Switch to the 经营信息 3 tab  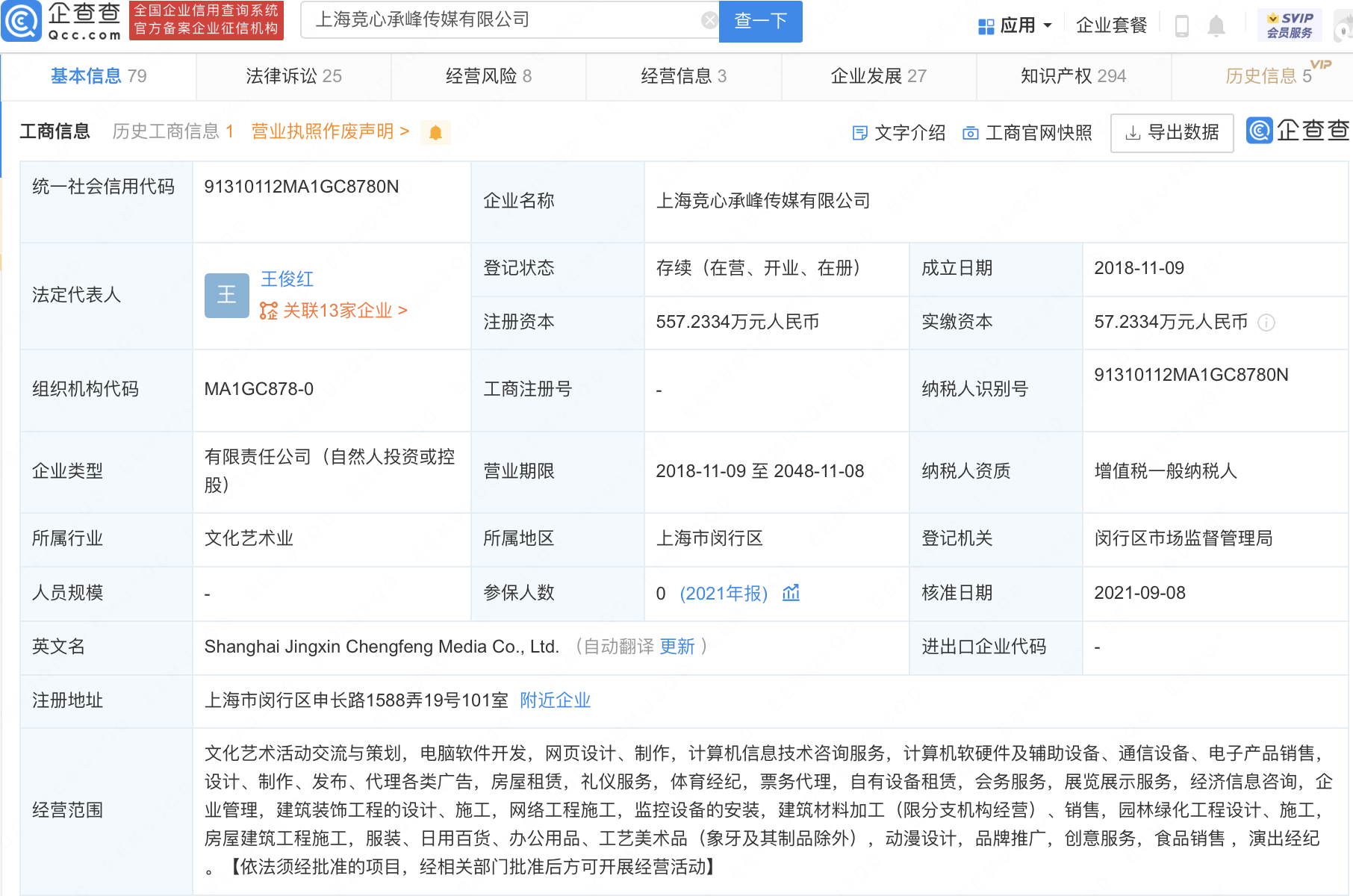click(x=683, y=76)
